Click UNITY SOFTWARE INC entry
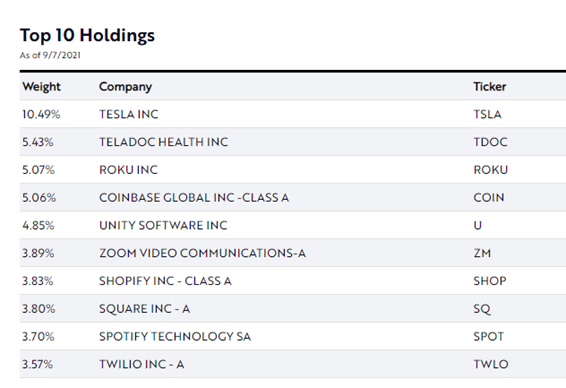Screen dimensions: 566x388 (x=163, y=225)
